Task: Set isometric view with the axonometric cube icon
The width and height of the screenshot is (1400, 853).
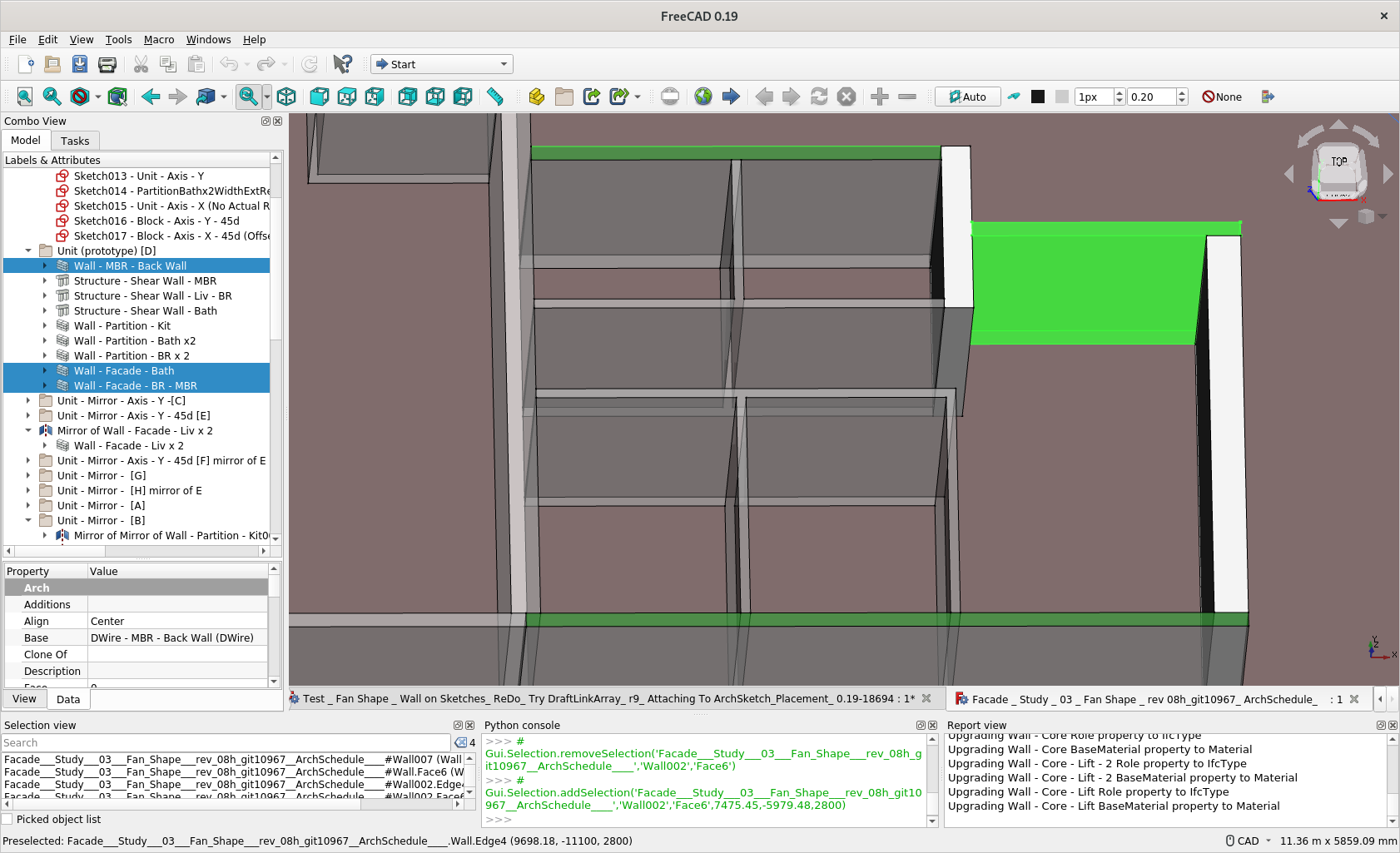Action: [286, 97]
